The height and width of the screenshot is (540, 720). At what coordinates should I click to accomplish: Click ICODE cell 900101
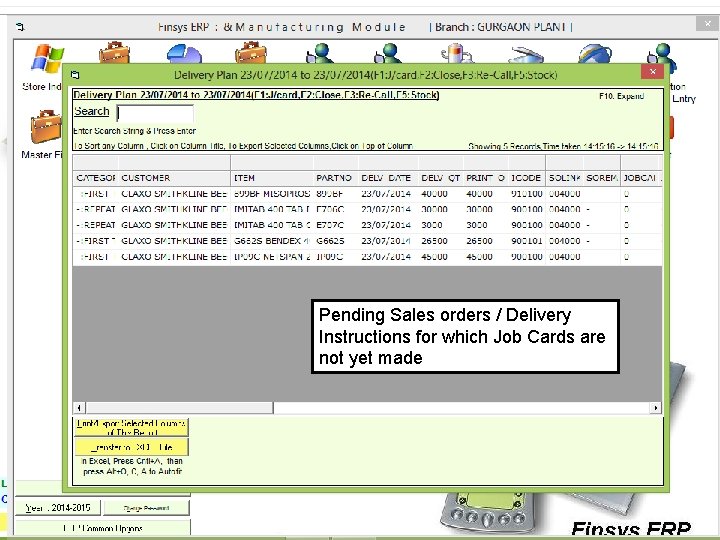pyautogui.click(x=527, y=241)
